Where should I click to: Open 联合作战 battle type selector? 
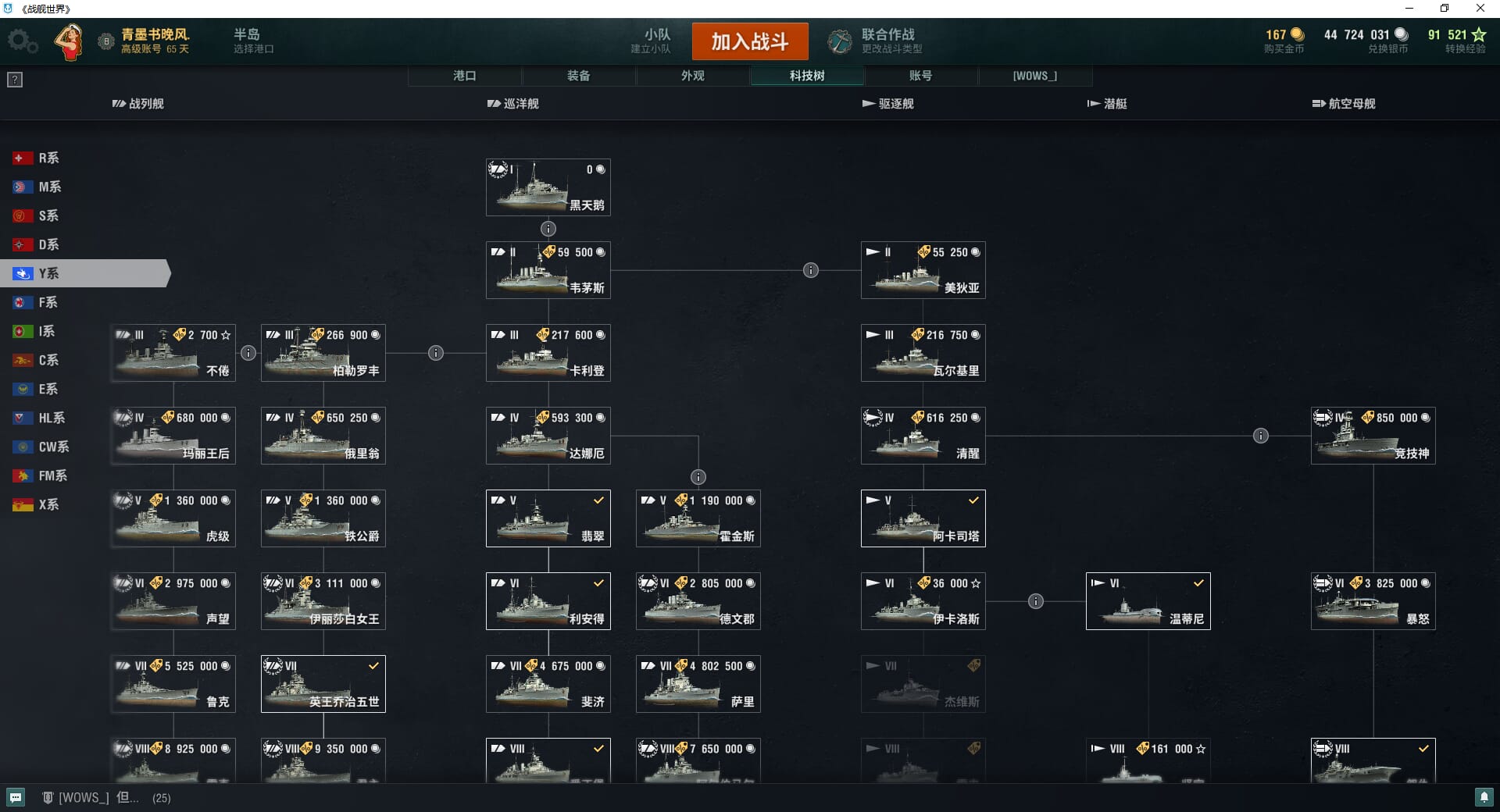[876, 41]
